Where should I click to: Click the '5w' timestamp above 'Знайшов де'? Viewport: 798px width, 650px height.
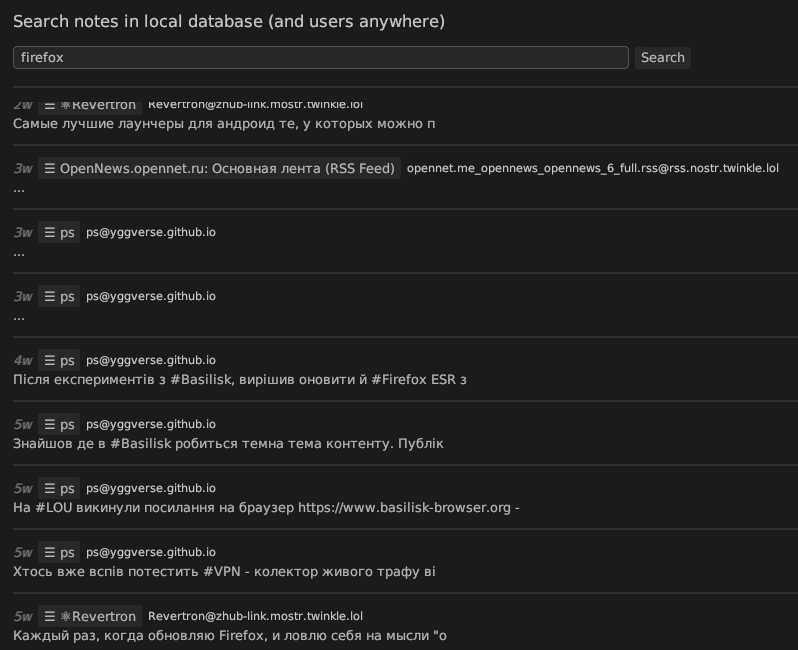(x=23, y=425)
